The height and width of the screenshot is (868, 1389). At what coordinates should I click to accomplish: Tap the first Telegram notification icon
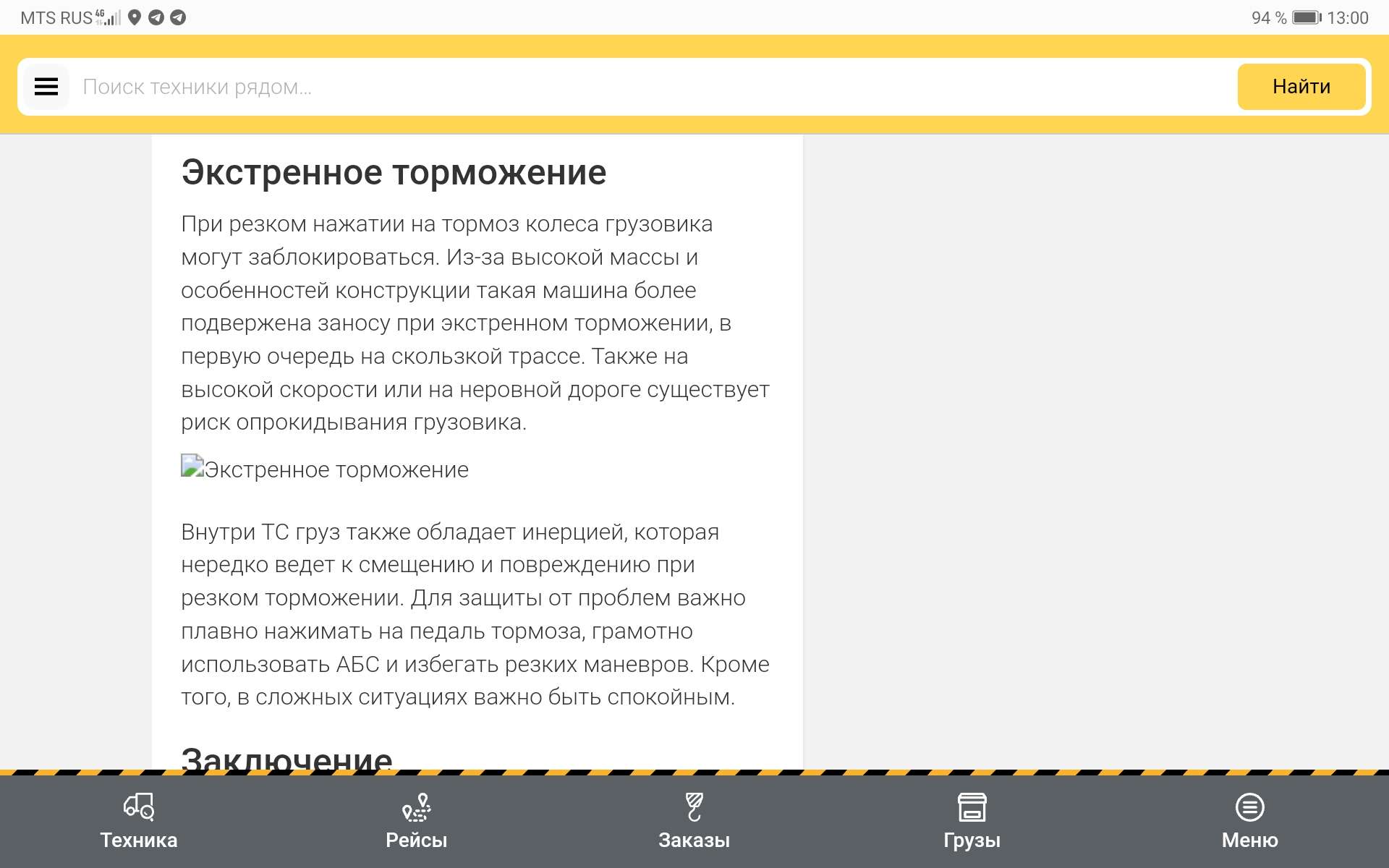click(156, 17)
